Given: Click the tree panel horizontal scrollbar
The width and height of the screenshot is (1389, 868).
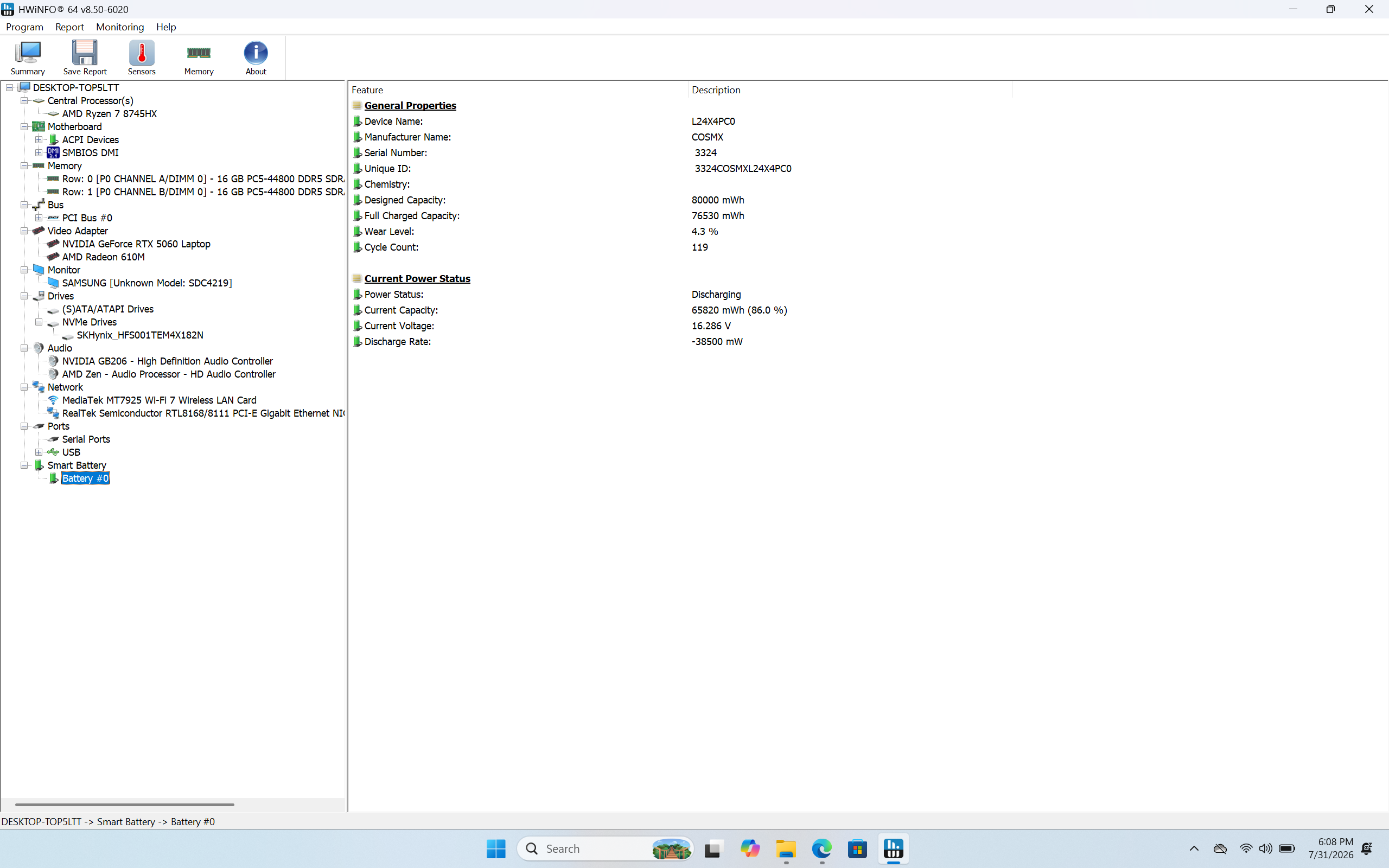Looking at the screenshot, I should click(x=125, y=805).
